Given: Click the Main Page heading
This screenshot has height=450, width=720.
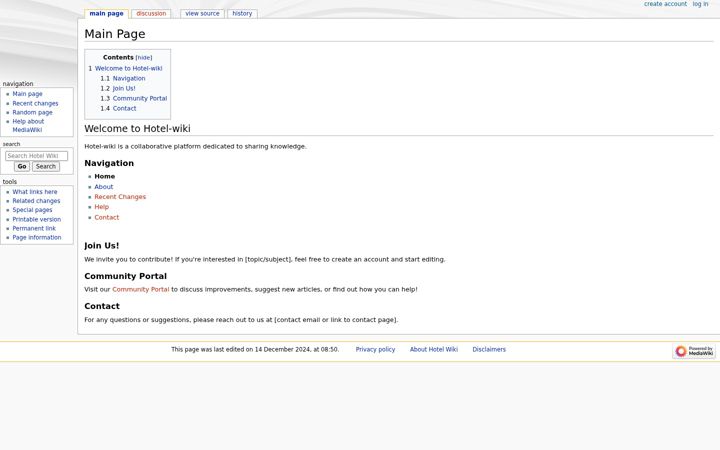Looking at the screenshot, I should pos(115,34).
